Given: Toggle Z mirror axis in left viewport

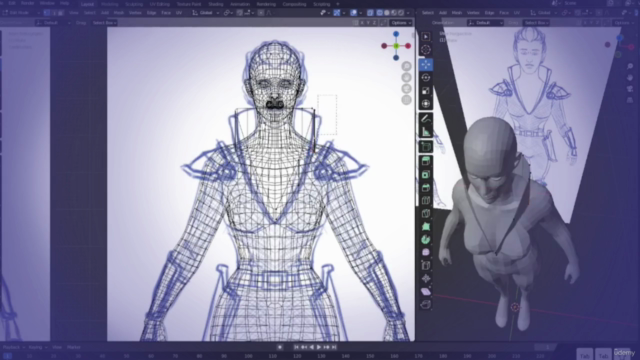Looking at the screenshot, I should 374,23.
